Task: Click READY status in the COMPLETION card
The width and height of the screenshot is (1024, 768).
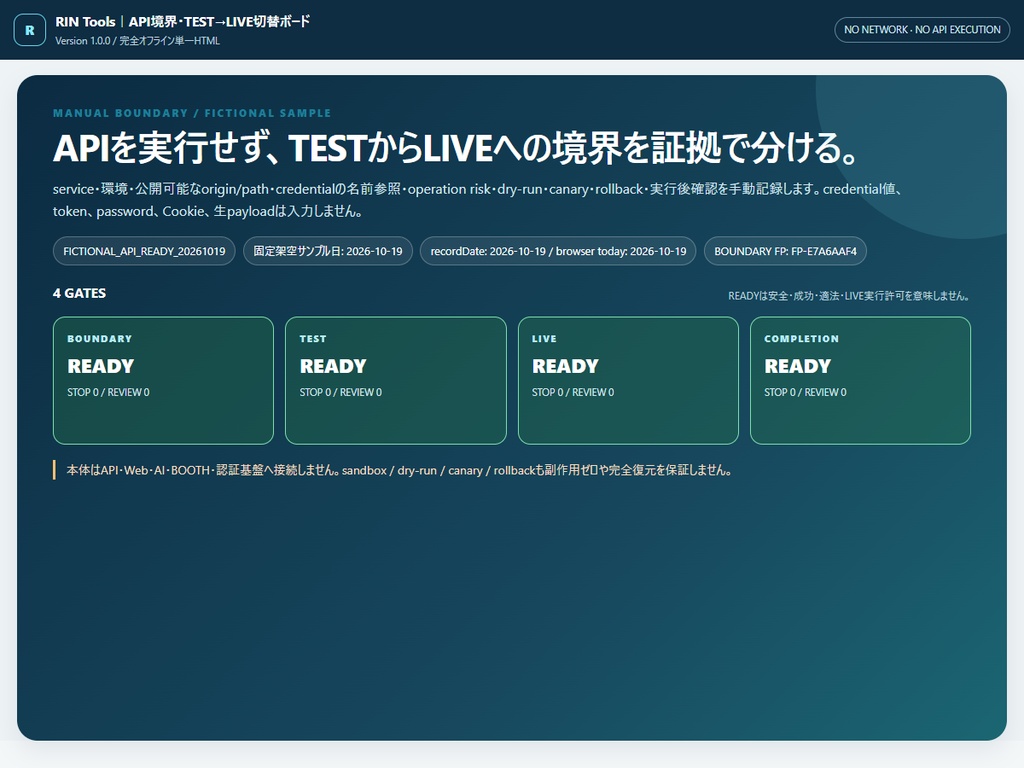Action: click(x=798, y=366)
